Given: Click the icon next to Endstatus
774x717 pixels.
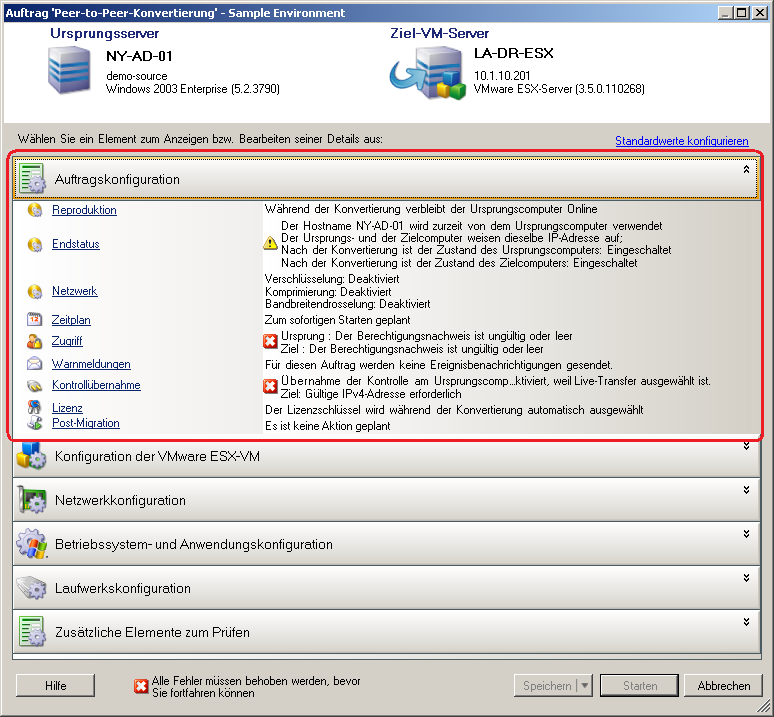Looking at the screenshot, I should coord(35,244).
